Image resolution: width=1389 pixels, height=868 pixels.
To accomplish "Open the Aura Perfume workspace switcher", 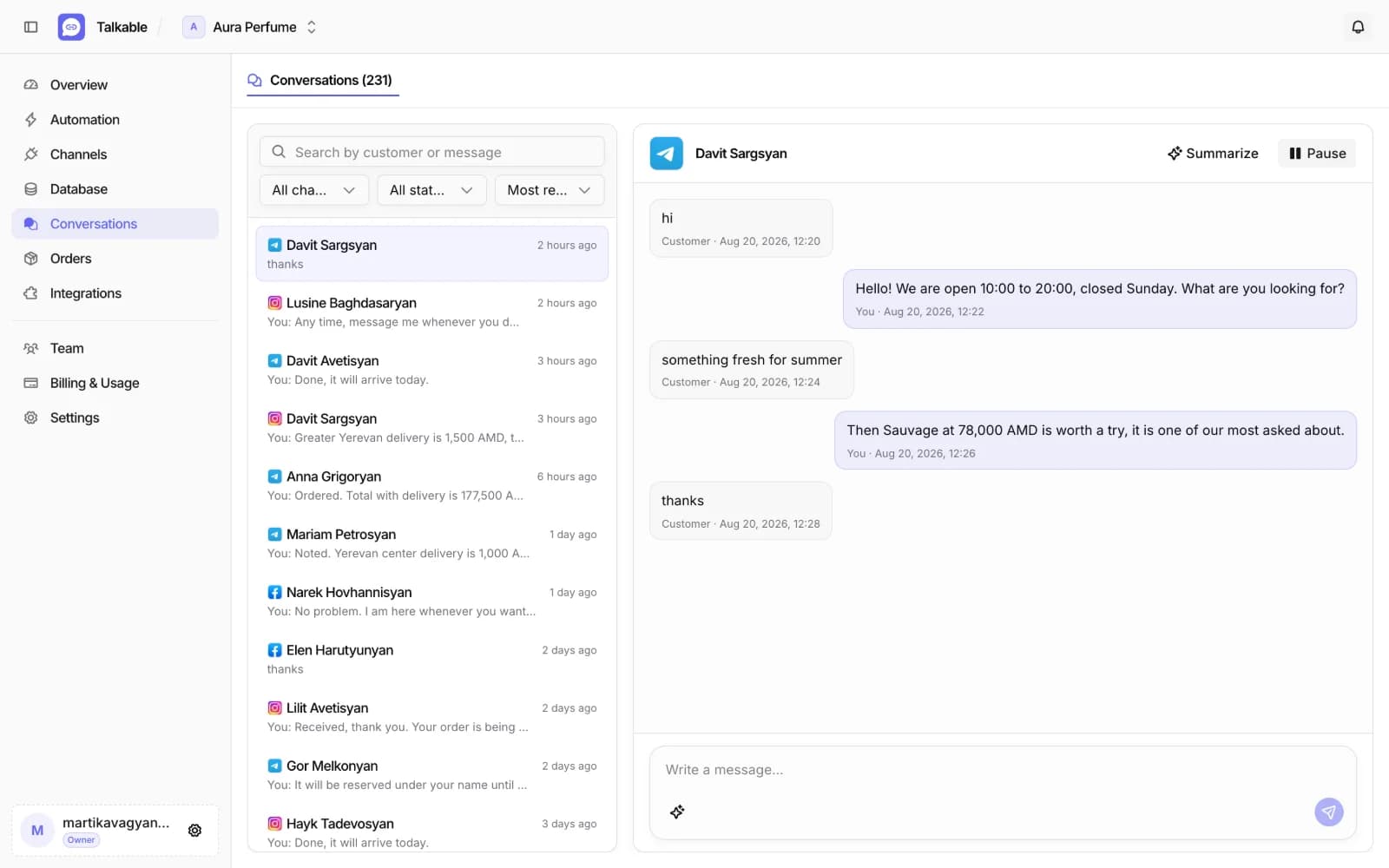I will pyautogui.click(x=251, y=27).
